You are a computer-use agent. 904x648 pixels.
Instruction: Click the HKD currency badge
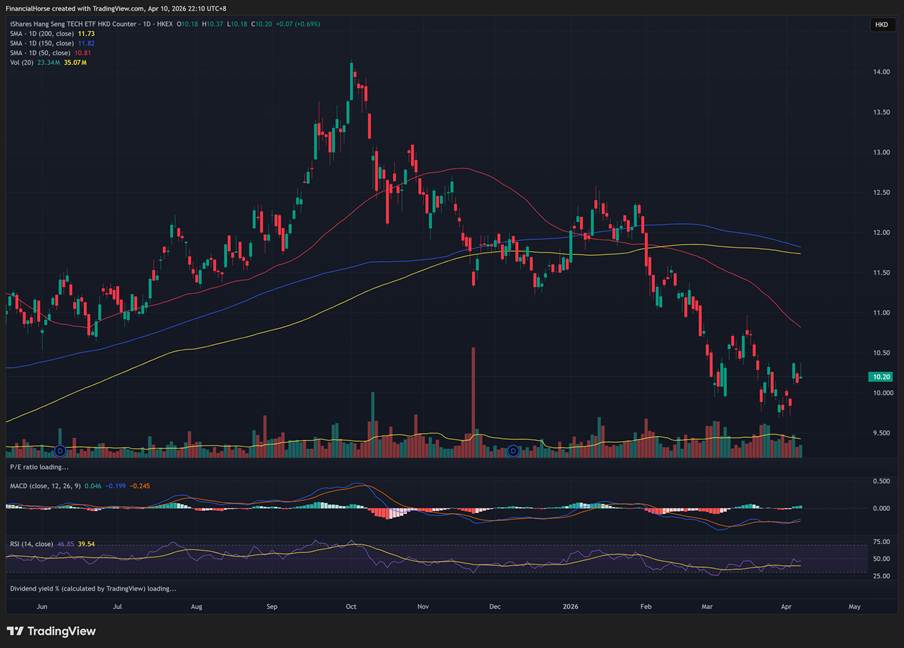(881, 24)
